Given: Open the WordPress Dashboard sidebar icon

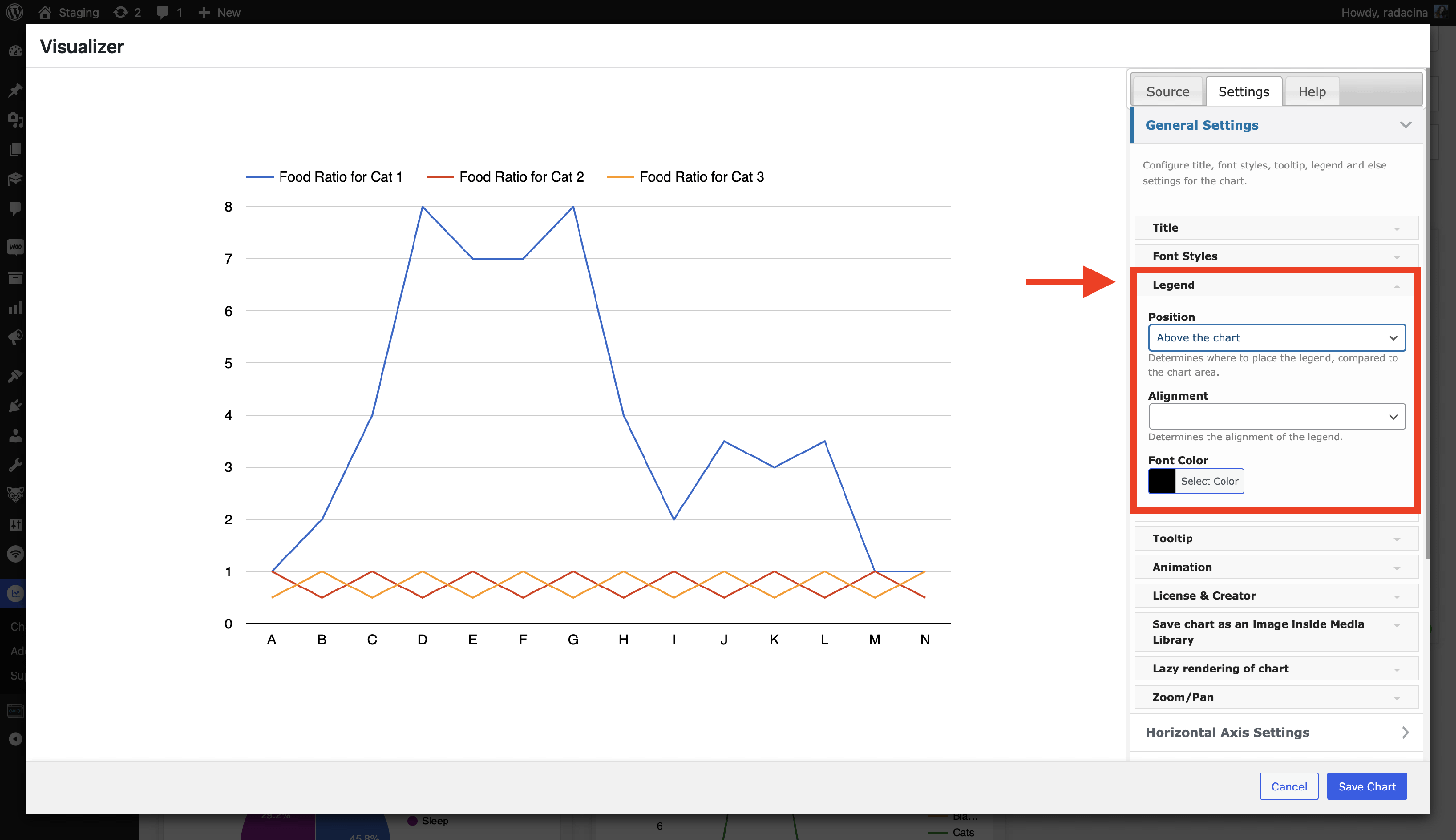Looking at the screenshot, I should (x=16, y=51).
